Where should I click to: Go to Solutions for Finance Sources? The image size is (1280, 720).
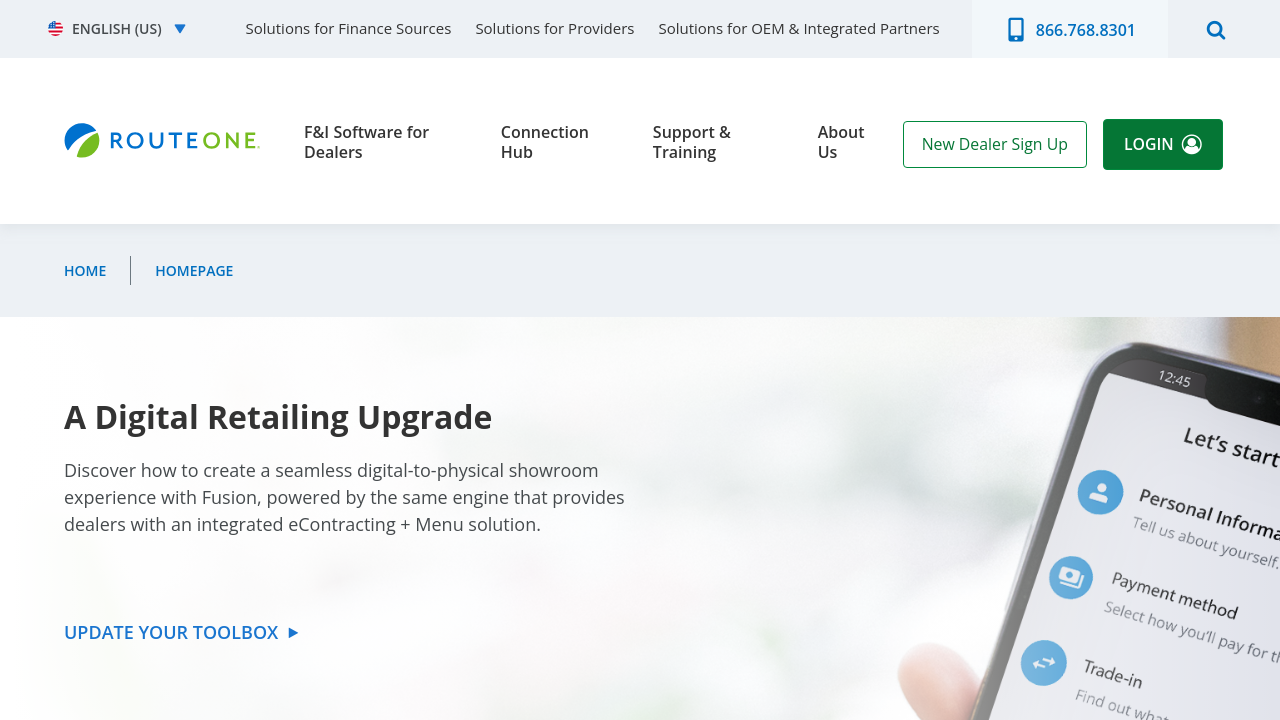pyautogui.click(x=348, y=29)
